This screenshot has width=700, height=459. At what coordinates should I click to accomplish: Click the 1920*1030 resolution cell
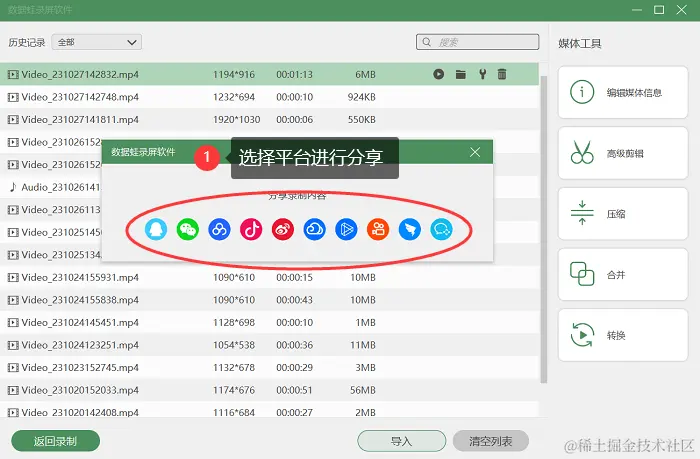point(236,119)
